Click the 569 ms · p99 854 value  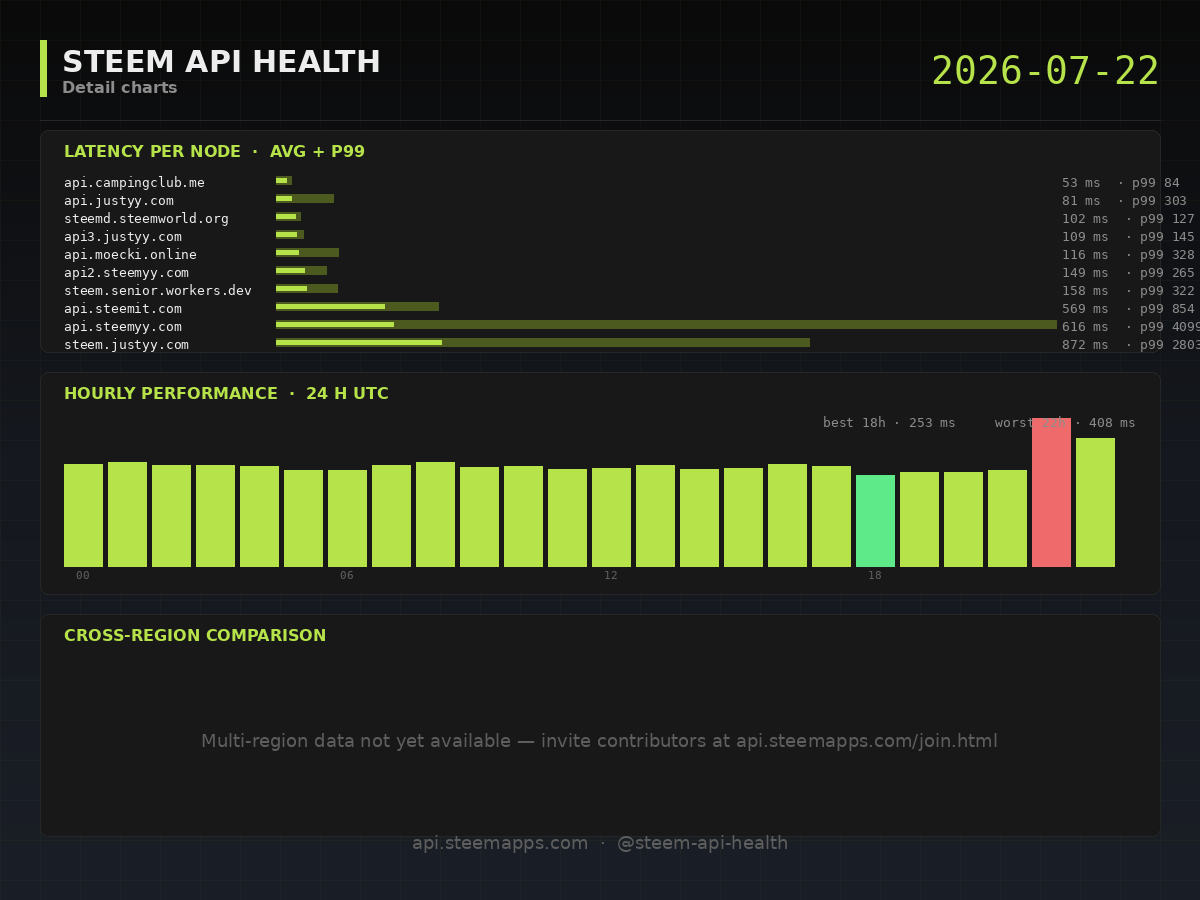(1129, 309)
